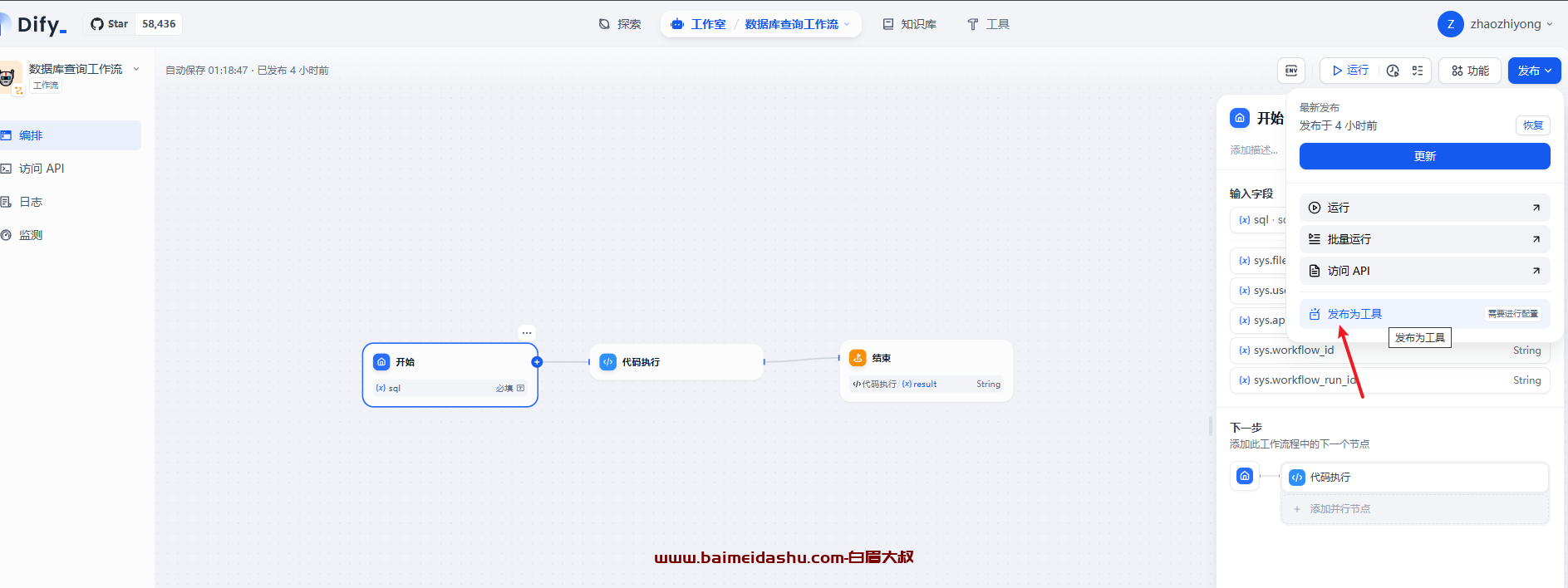Click 代码执行 in next step section
The width and height of the screenshot is (1568, 588).
click(1414, 478)
